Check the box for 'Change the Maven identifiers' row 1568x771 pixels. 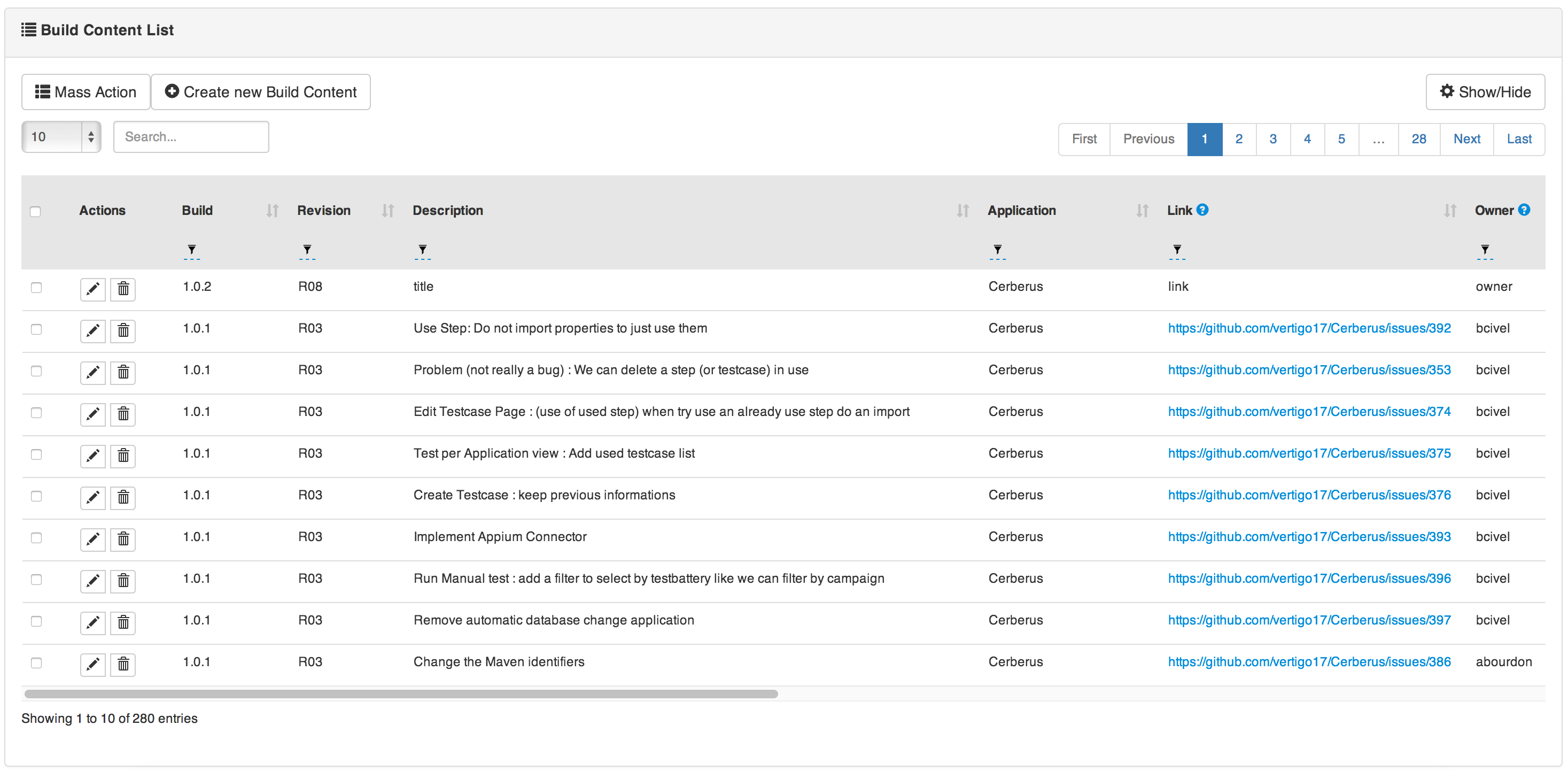36,663
